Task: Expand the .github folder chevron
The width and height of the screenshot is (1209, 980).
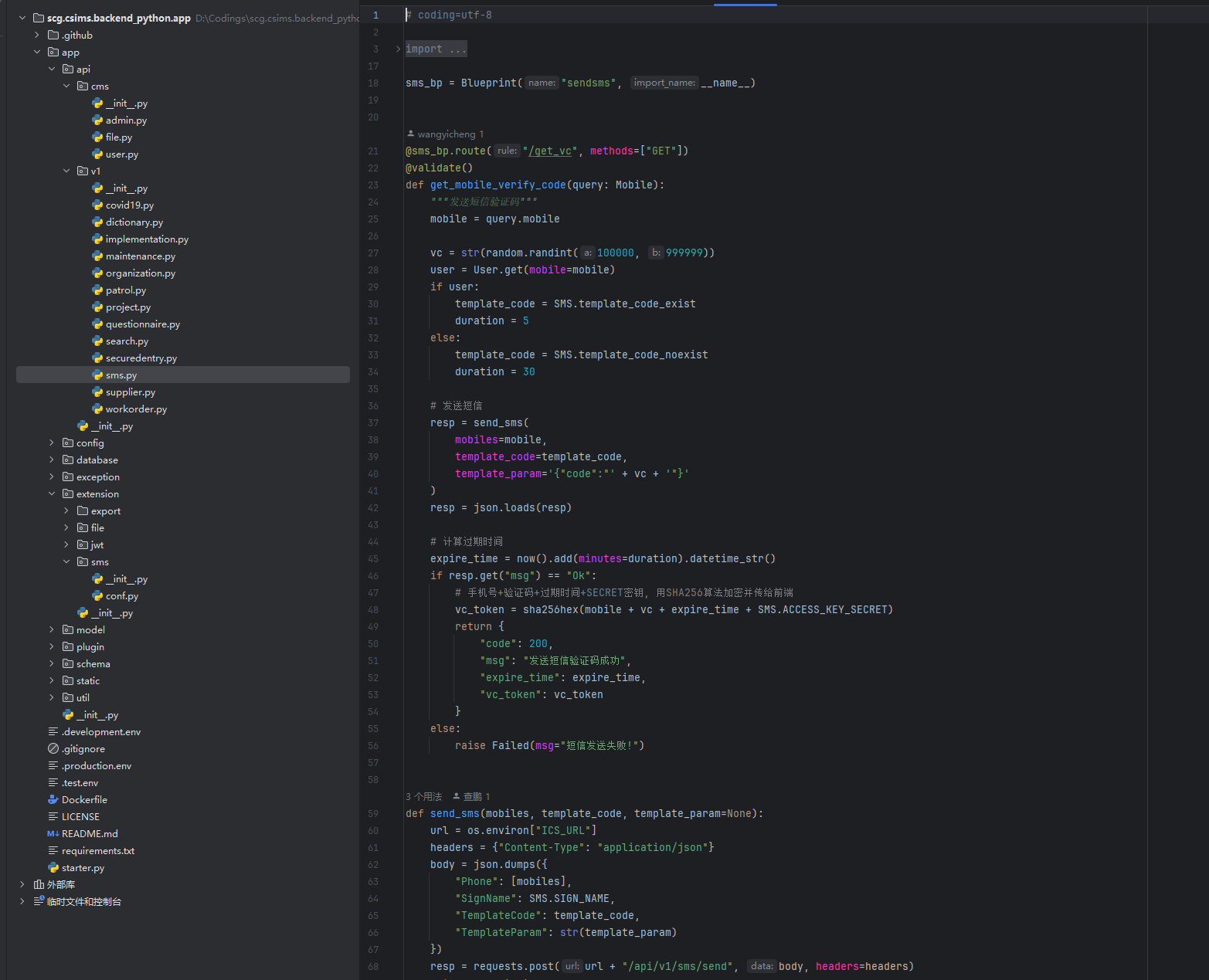Action: point(37,35)
